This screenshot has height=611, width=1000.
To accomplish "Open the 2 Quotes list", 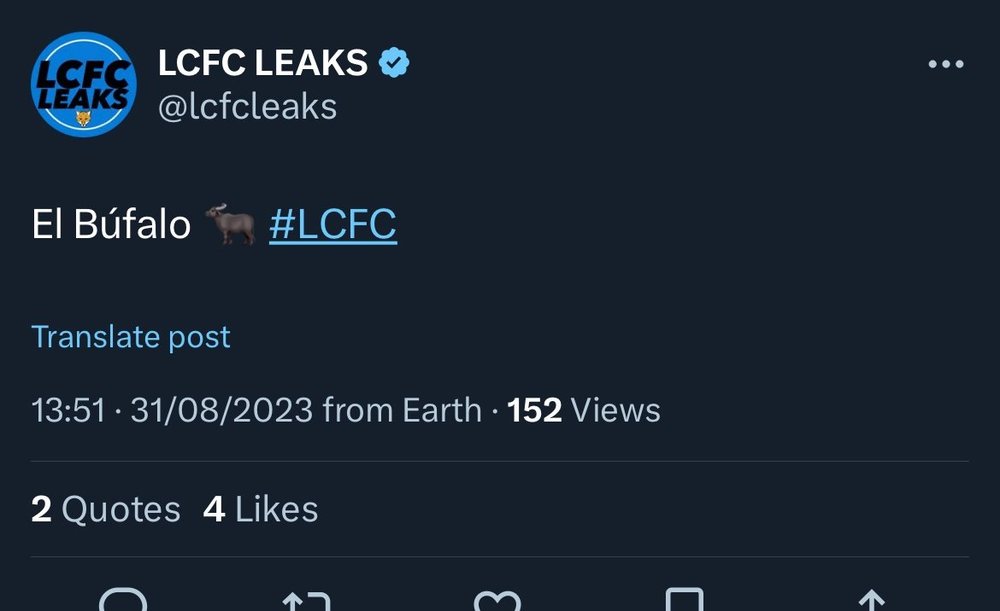I will pos(106,510).
